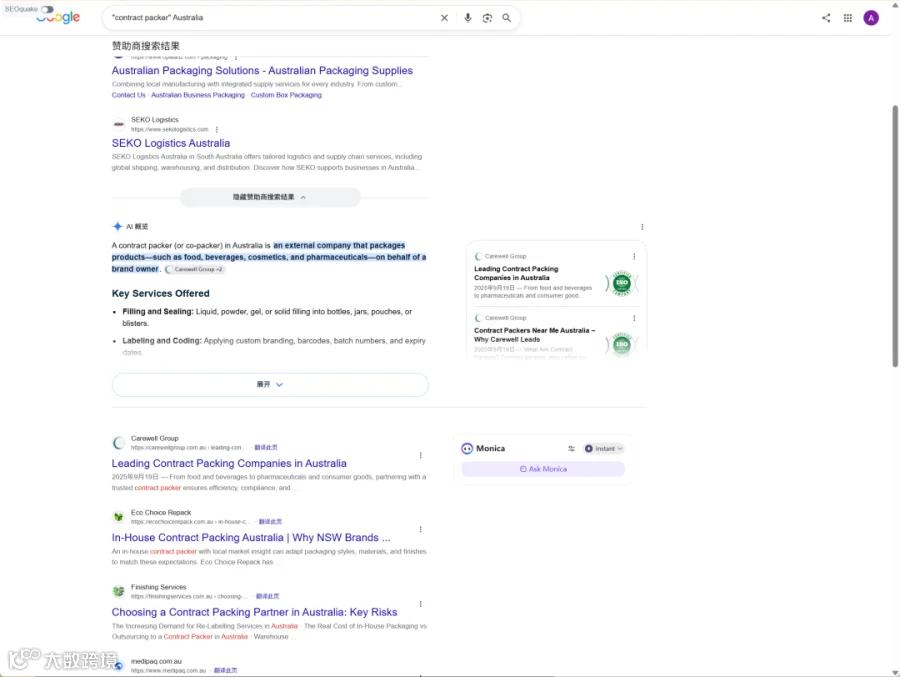Click the 赞助商搜索结果 heading text
Screen dimensions: 900x677
146,46
